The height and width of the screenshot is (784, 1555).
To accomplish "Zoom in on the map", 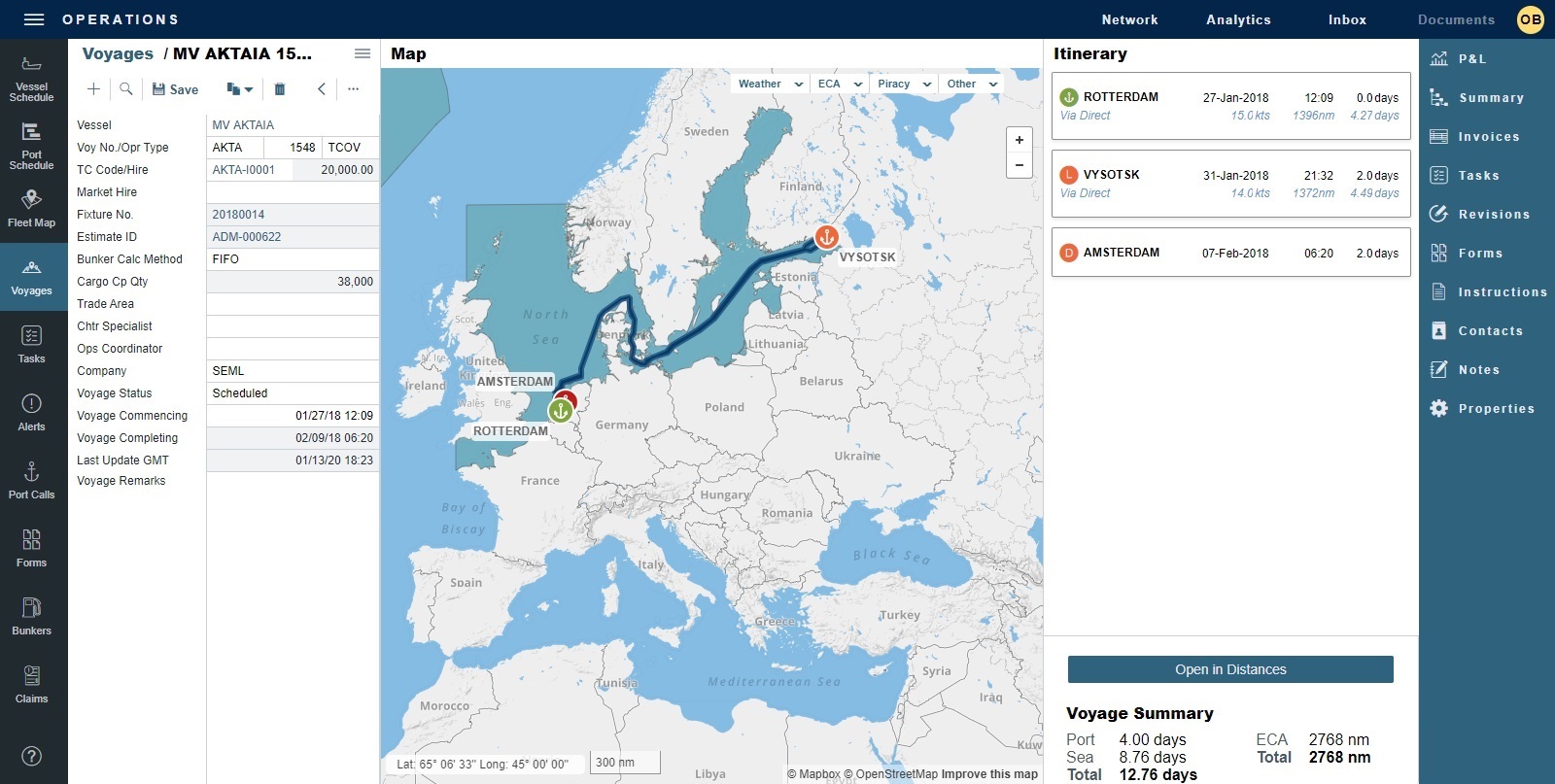I will [1019, 140].
